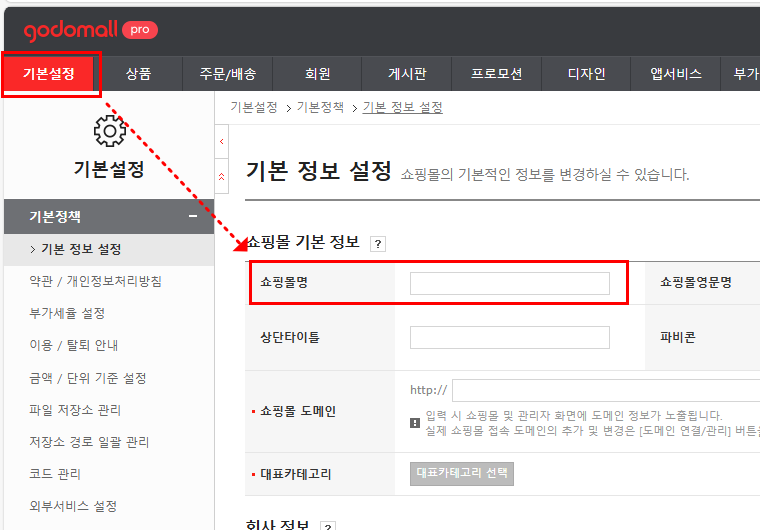Select the 프로모션 menu
Image resolution: width=760 pixels, height=530 pixels.
click(x=496, y=74)
